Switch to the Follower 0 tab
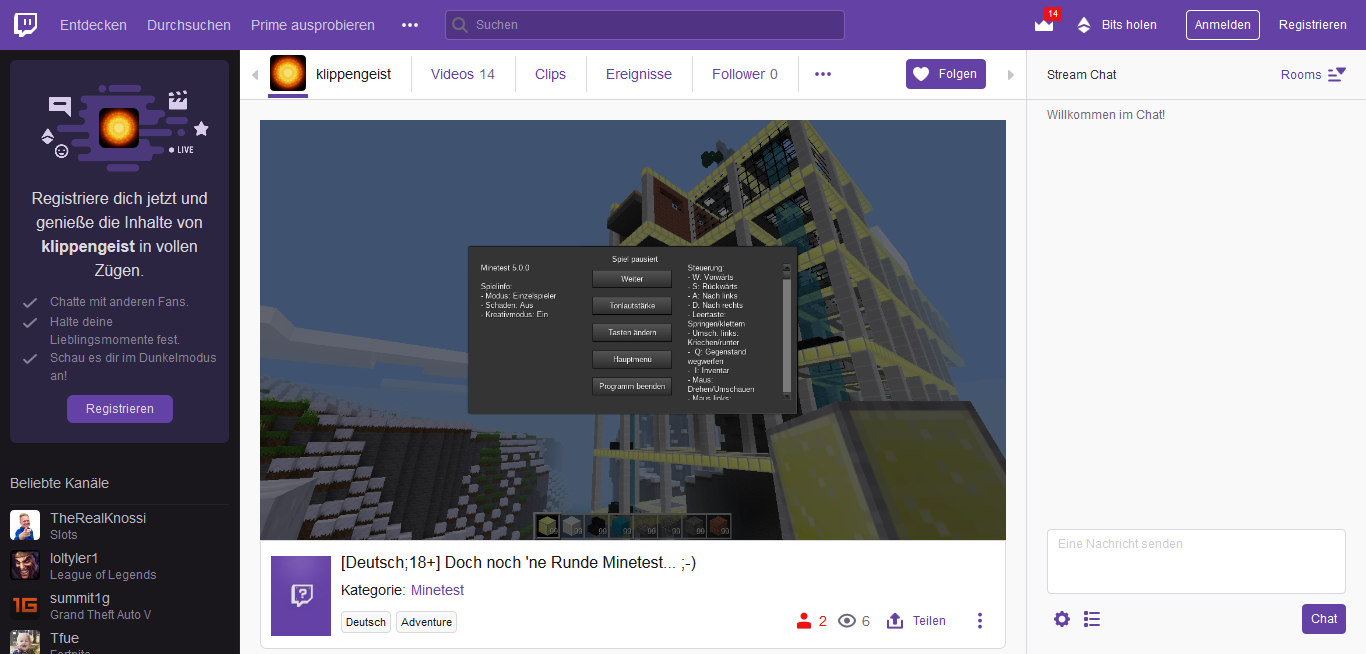 [x=745, y=74]
